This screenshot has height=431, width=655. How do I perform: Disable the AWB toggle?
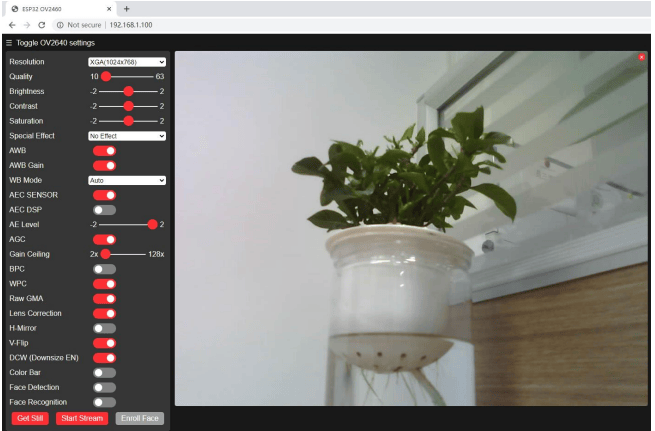click(x=104, y=151)
